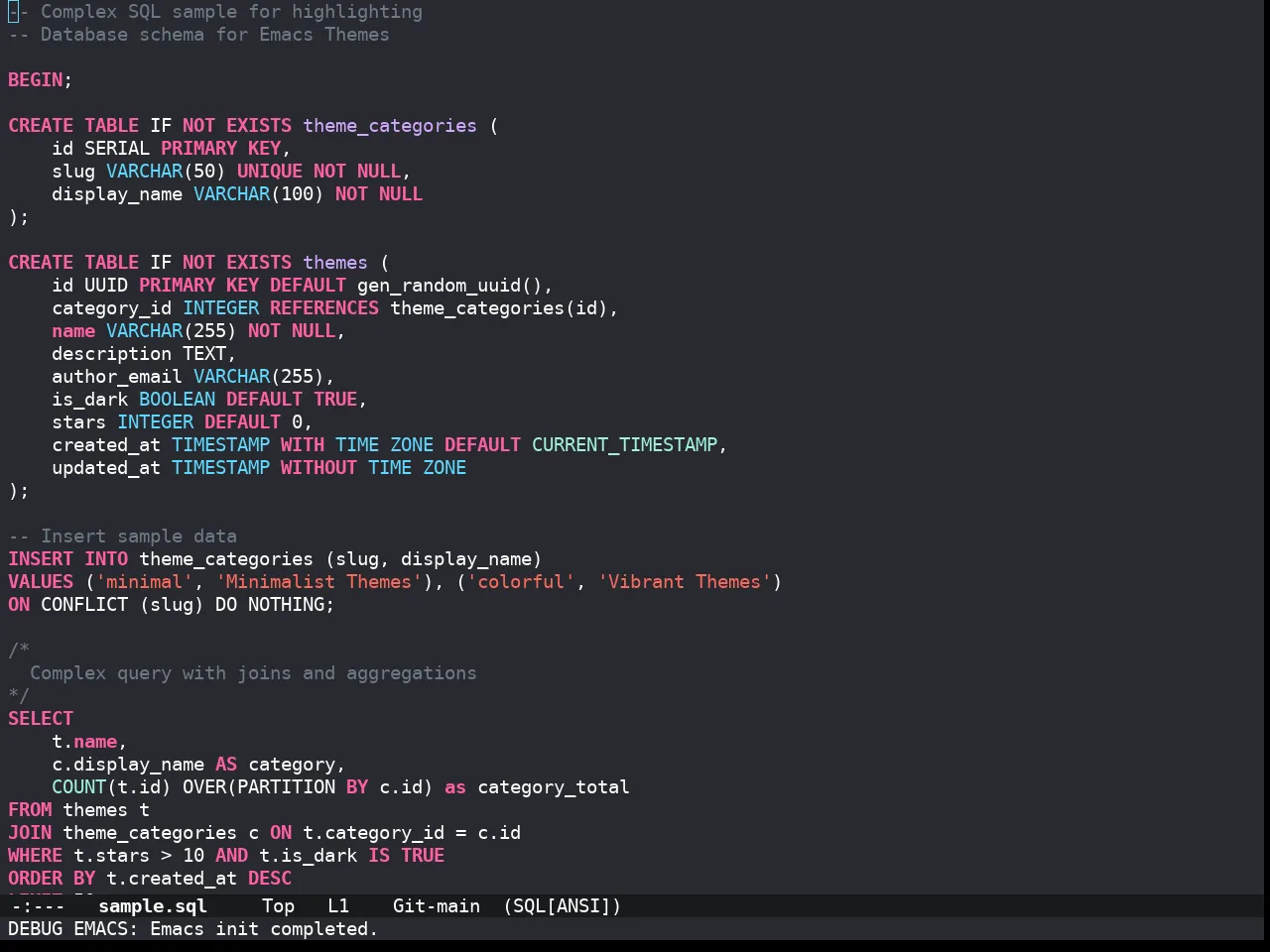
Task: Click the first comment line 'Complex SQL sample for highlighting'
Action: click(x=232, y=11)
